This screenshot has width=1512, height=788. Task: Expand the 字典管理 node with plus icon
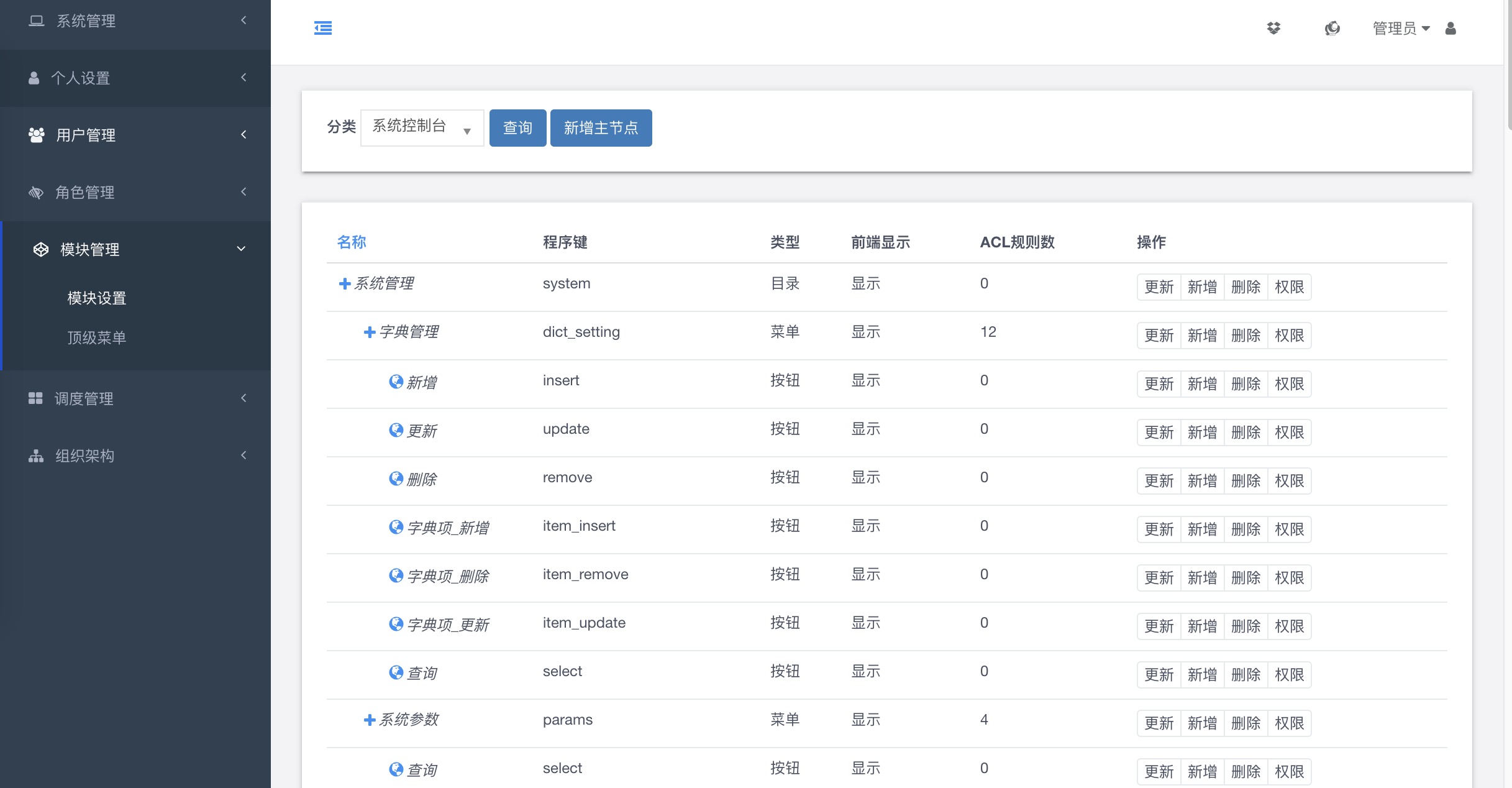pyautogui.click(x=369, y=331)
